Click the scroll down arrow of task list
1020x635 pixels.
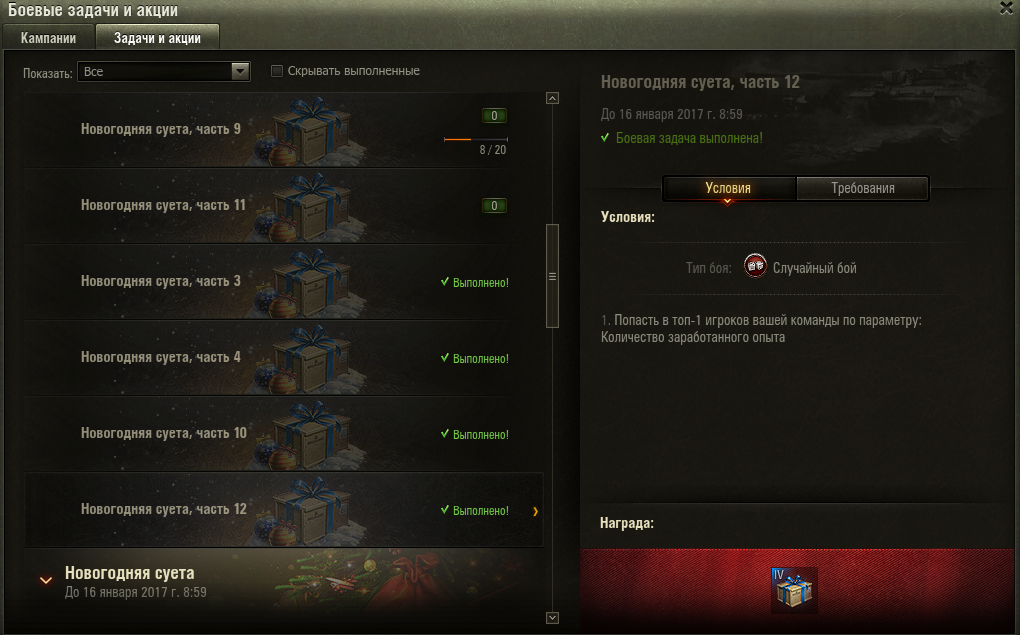click(x=552, y=618)
